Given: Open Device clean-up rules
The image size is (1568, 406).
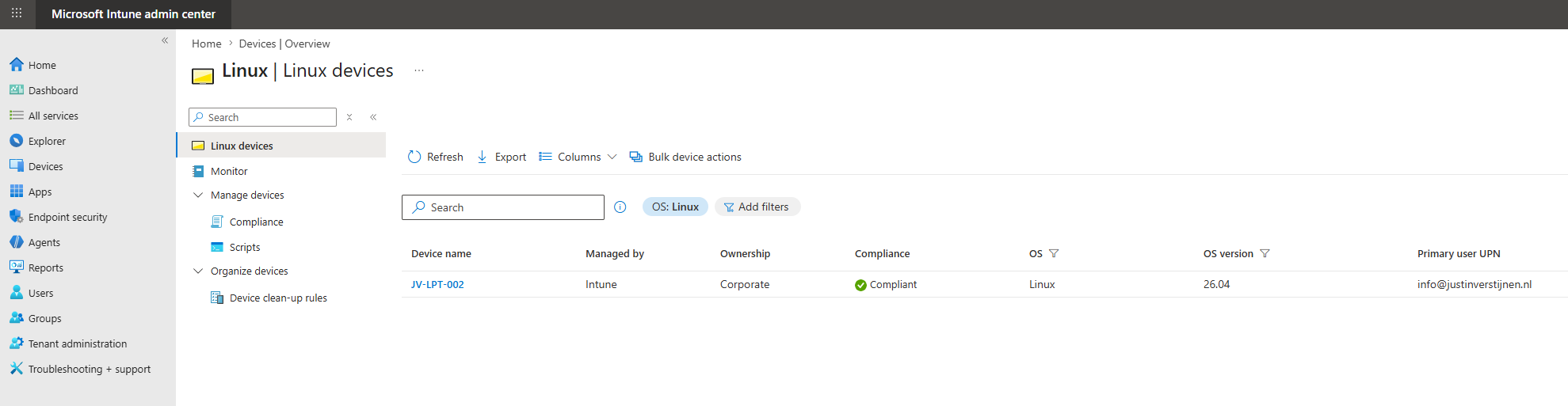Looking at the screenshot, I should [278, 298].
